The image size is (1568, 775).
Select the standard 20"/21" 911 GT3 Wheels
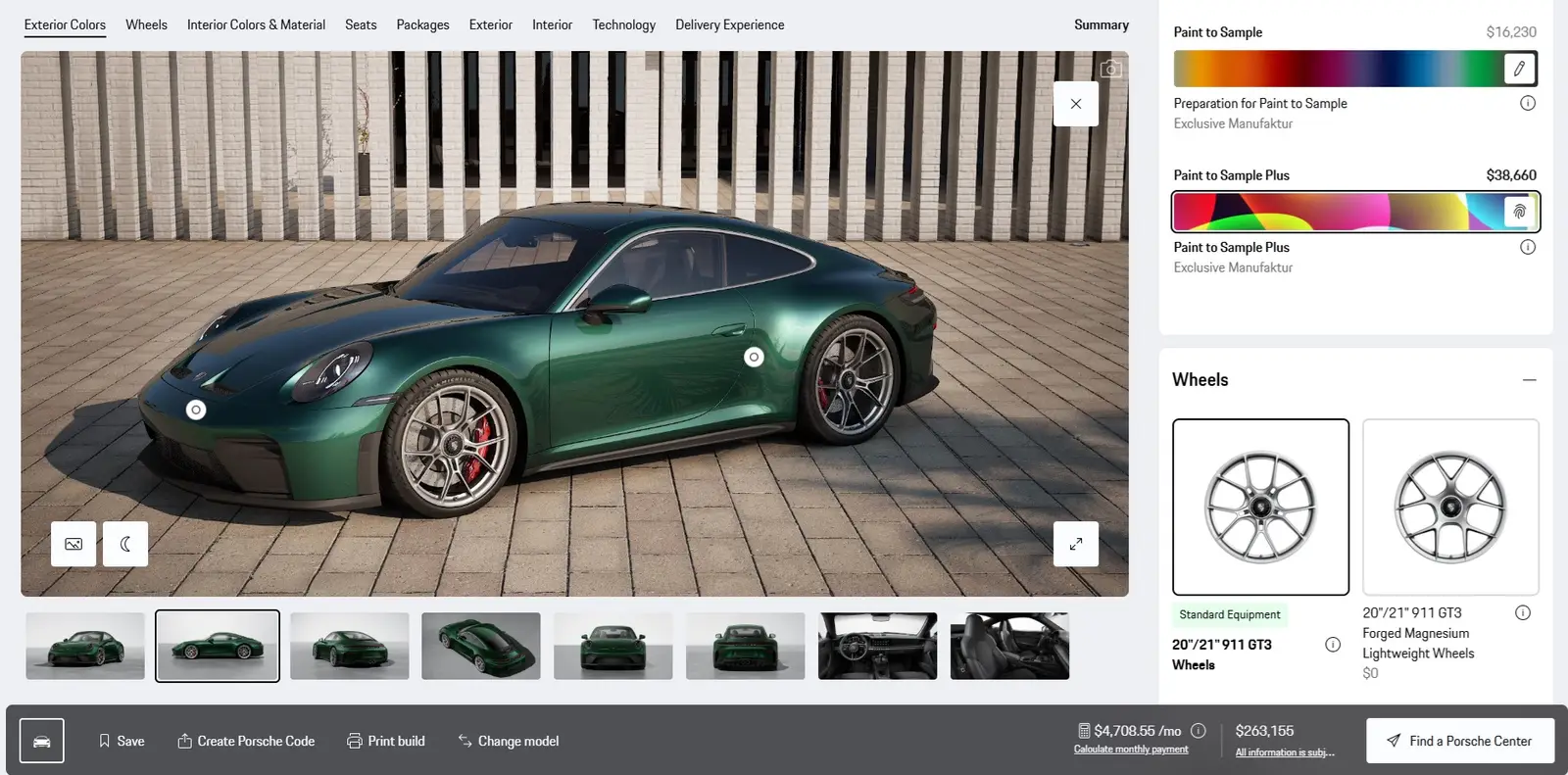click(1260, 508)
